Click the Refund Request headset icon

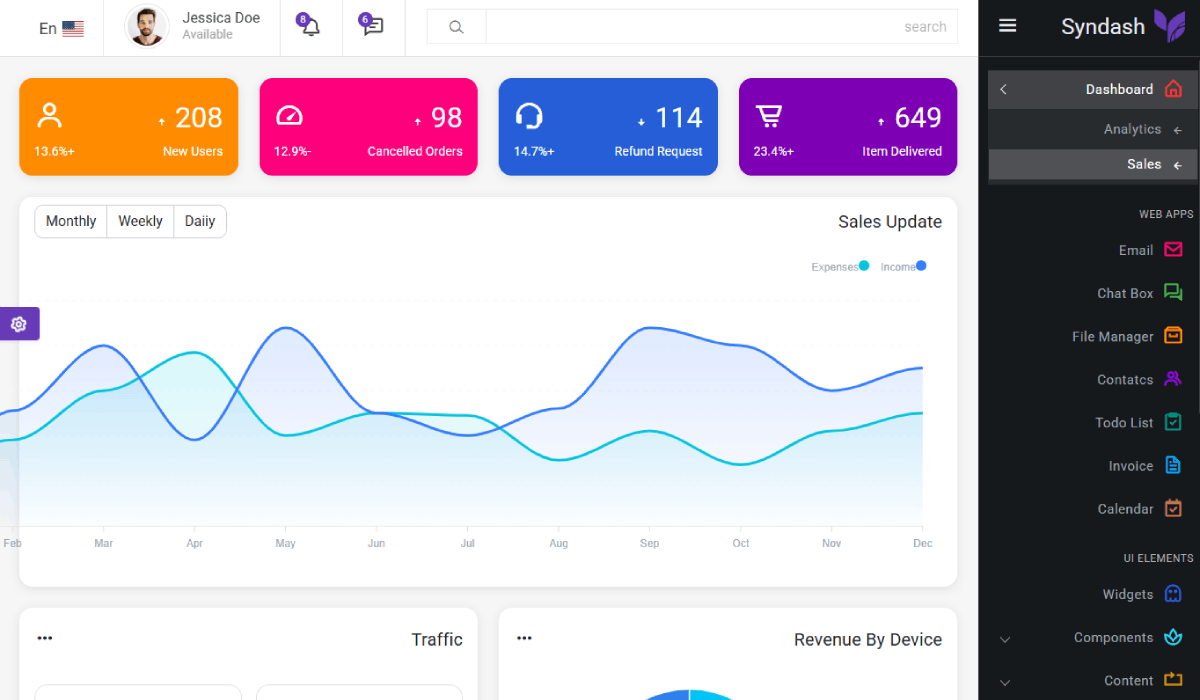(529, 116)
